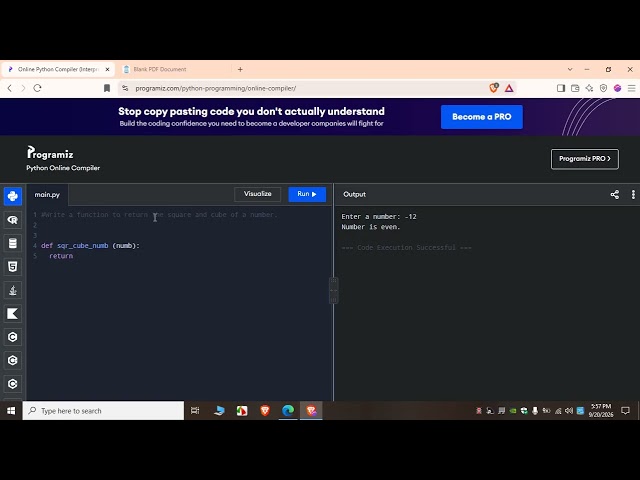Bookmark this page via the bookmark icon
This screenshot has width=640, height=480.
[x=107, y=88]
